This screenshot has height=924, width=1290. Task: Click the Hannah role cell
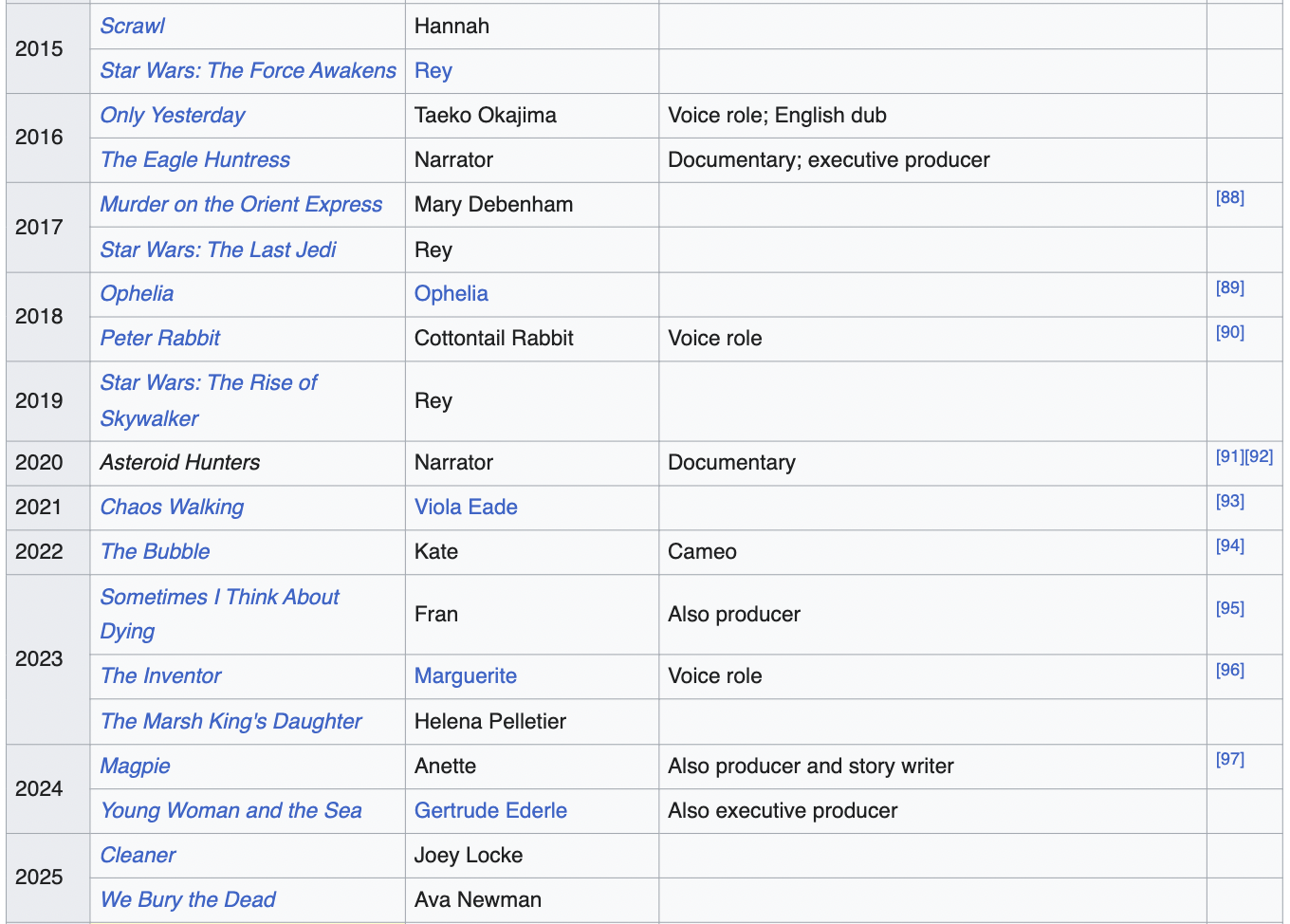click(x=532, y=27)
